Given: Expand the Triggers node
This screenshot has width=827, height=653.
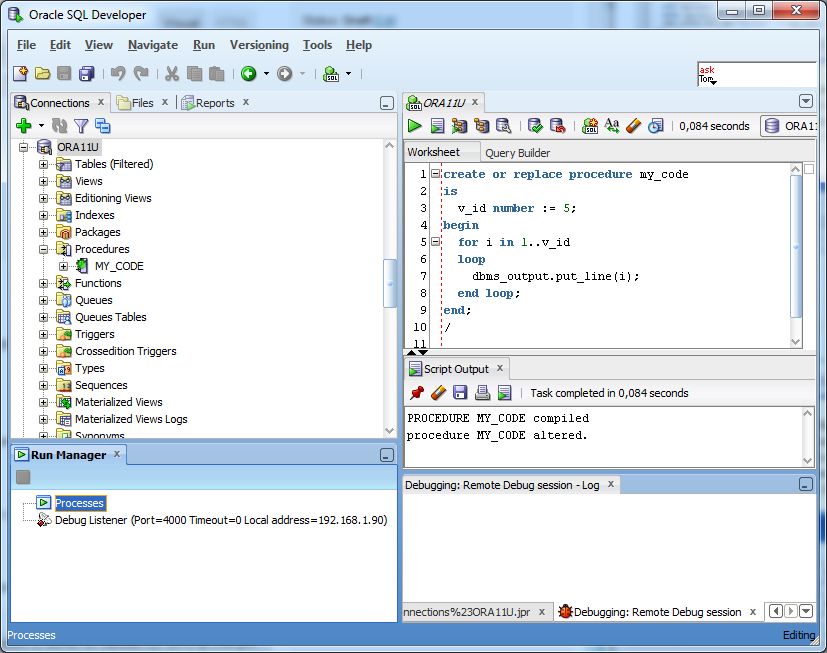Looking at the screenshot, I should 43,334.
